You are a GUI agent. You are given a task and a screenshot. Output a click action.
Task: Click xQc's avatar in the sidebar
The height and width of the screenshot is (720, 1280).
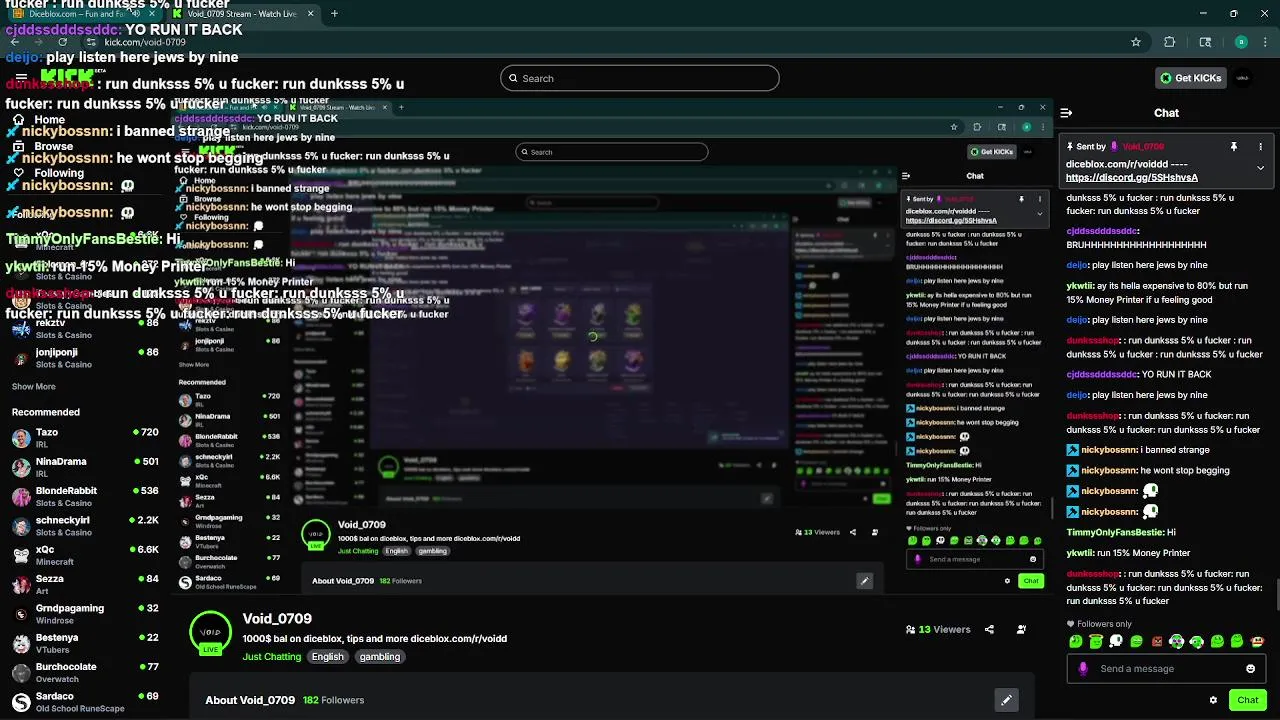coord(21,555)
